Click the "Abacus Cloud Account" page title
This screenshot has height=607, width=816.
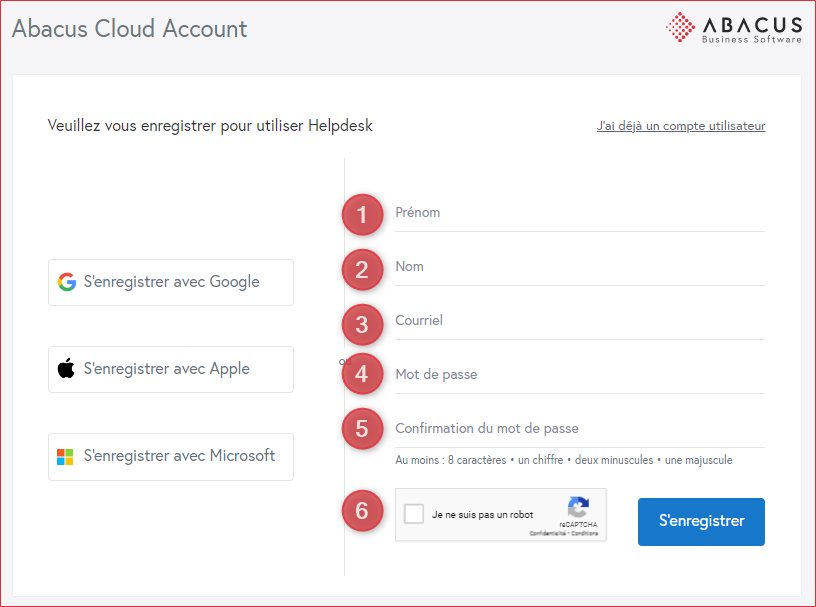point(129,29)
